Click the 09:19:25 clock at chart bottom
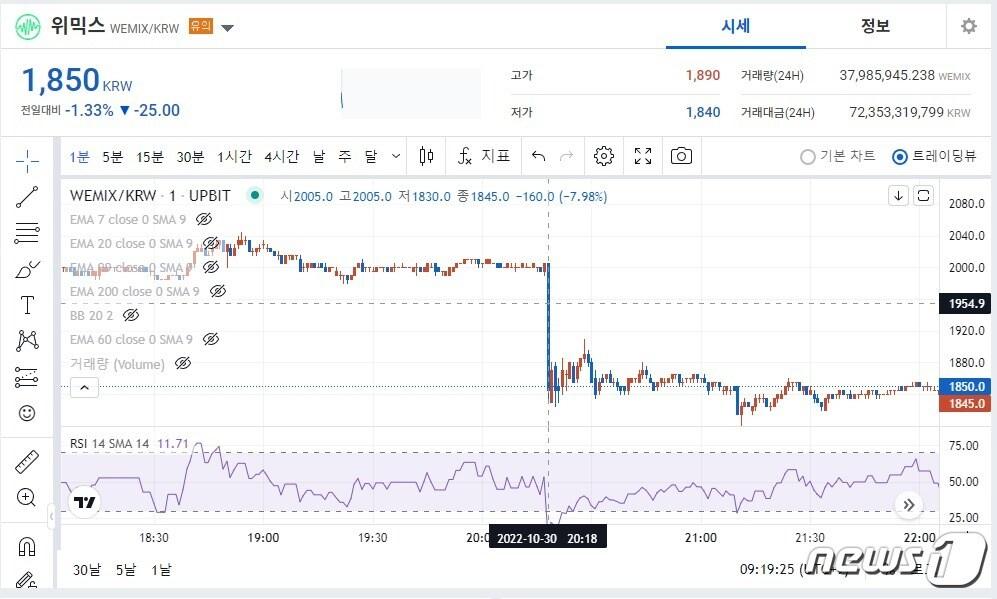997x599 pixels. pos(767,568)
